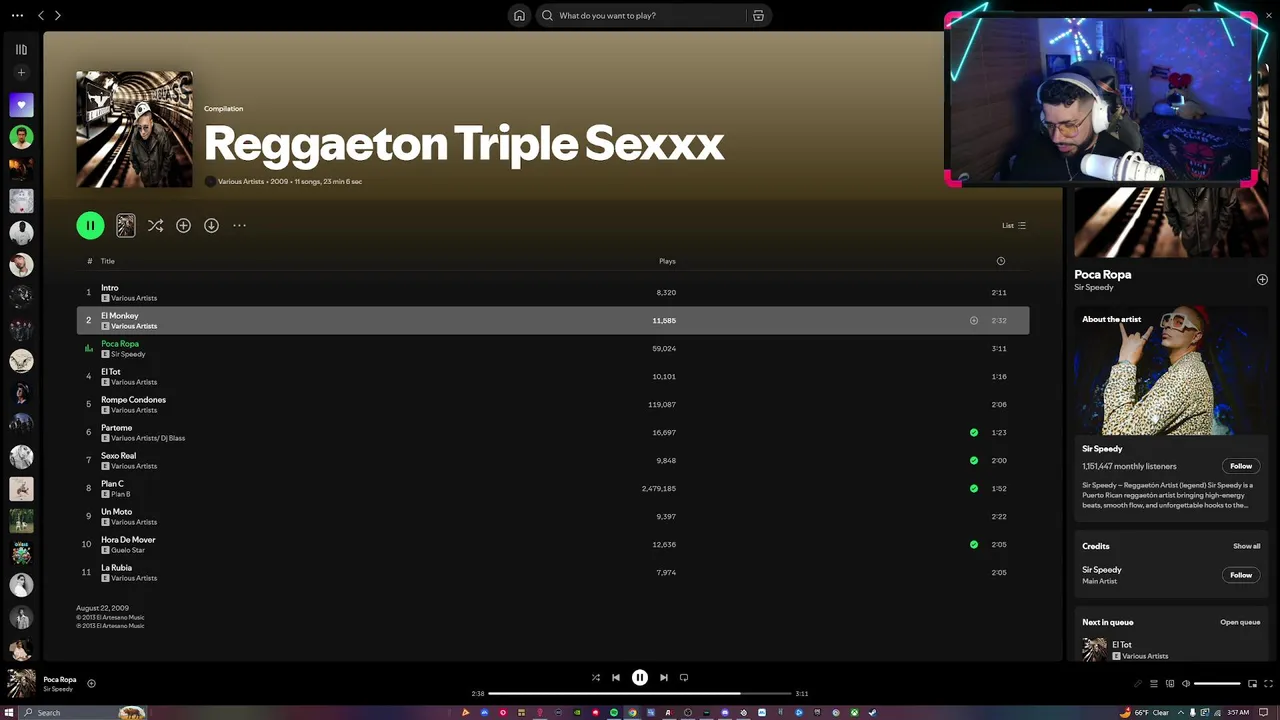
Task: Toggle saved checkmark for Parteme
Action: coord(974,432)
